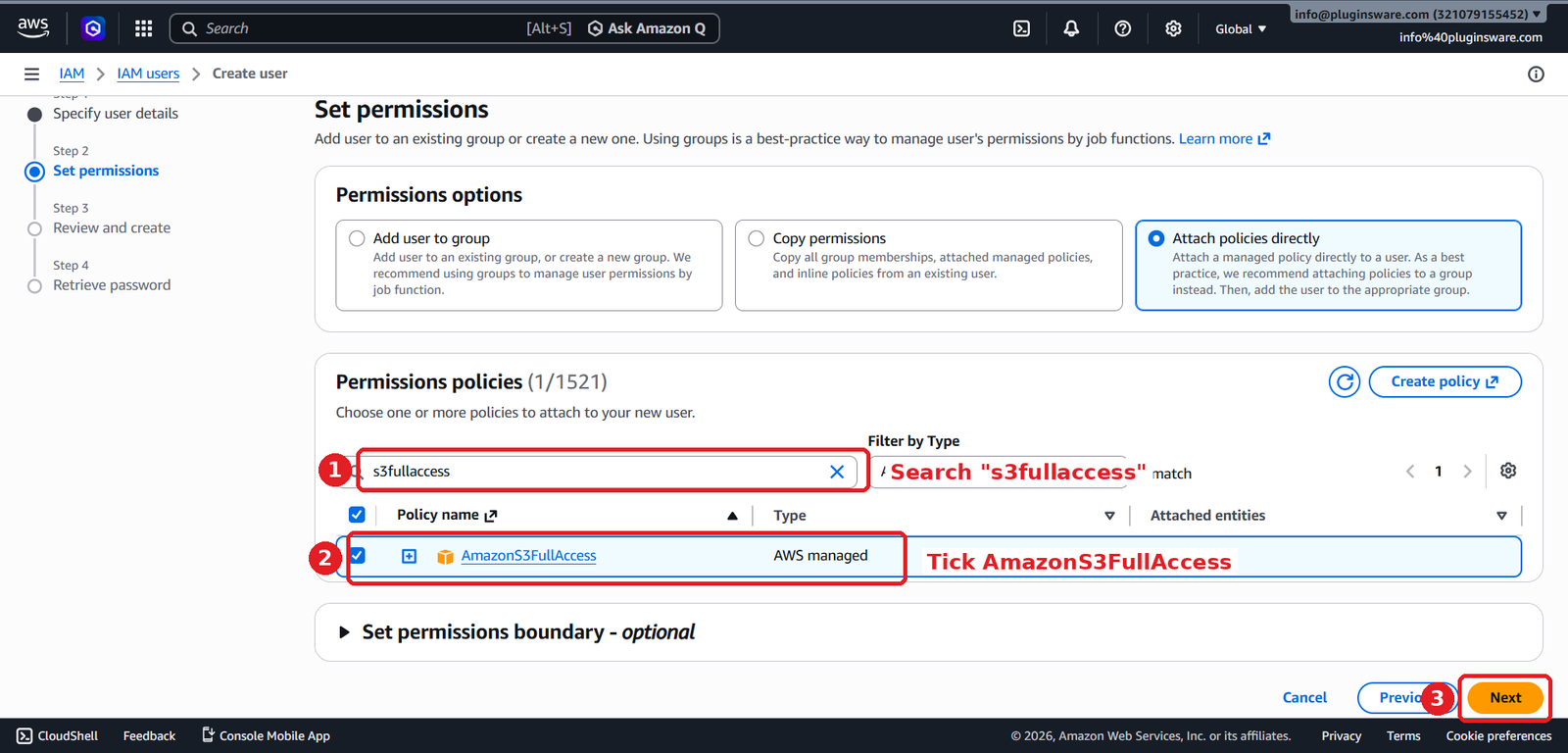The height and width of the screenshot is (753, 1568).
Task: Click the Ask Amazon Q button
Action: pyautogui.click(x=647, y=28)
